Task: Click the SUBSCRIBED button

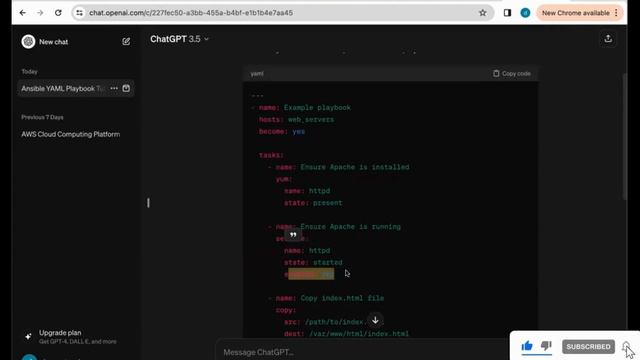Action: (588, 347)
